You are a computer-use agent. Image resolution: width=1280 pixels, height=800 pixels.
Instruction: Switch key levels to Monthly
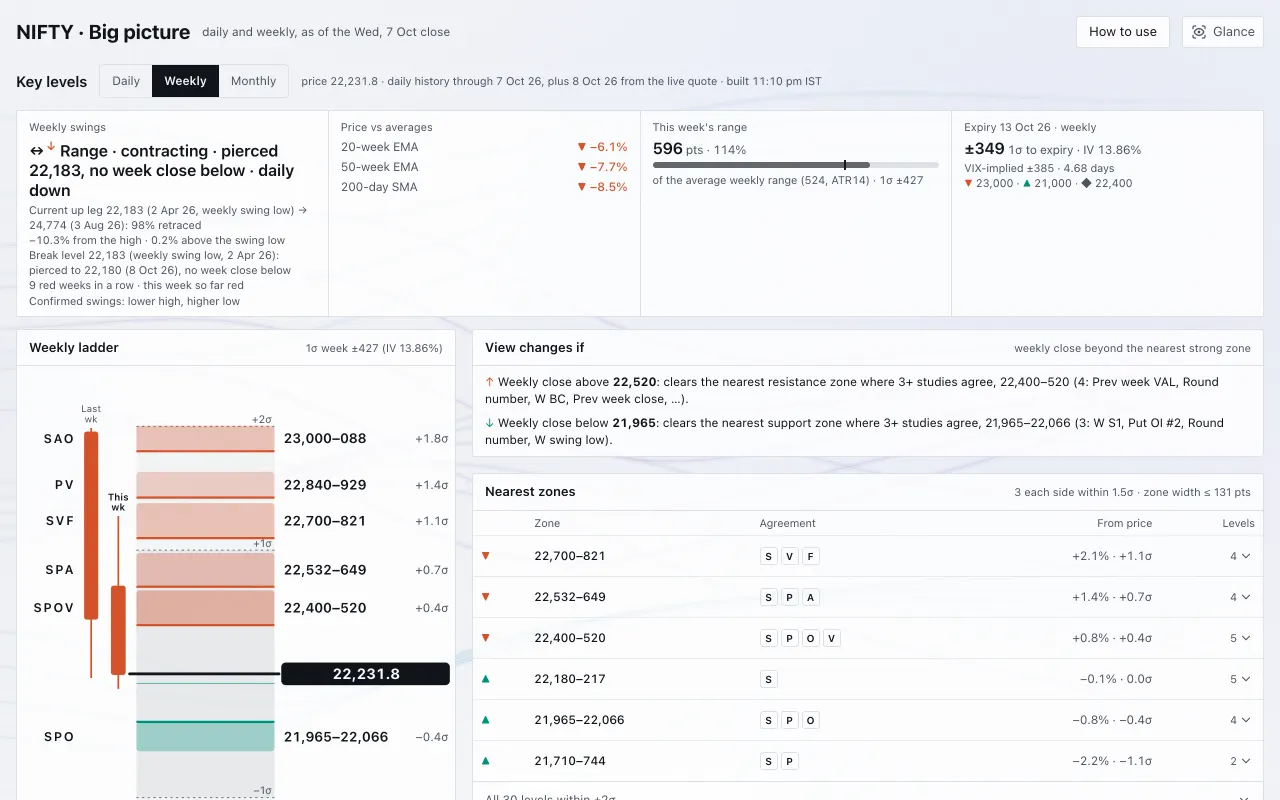253,81
